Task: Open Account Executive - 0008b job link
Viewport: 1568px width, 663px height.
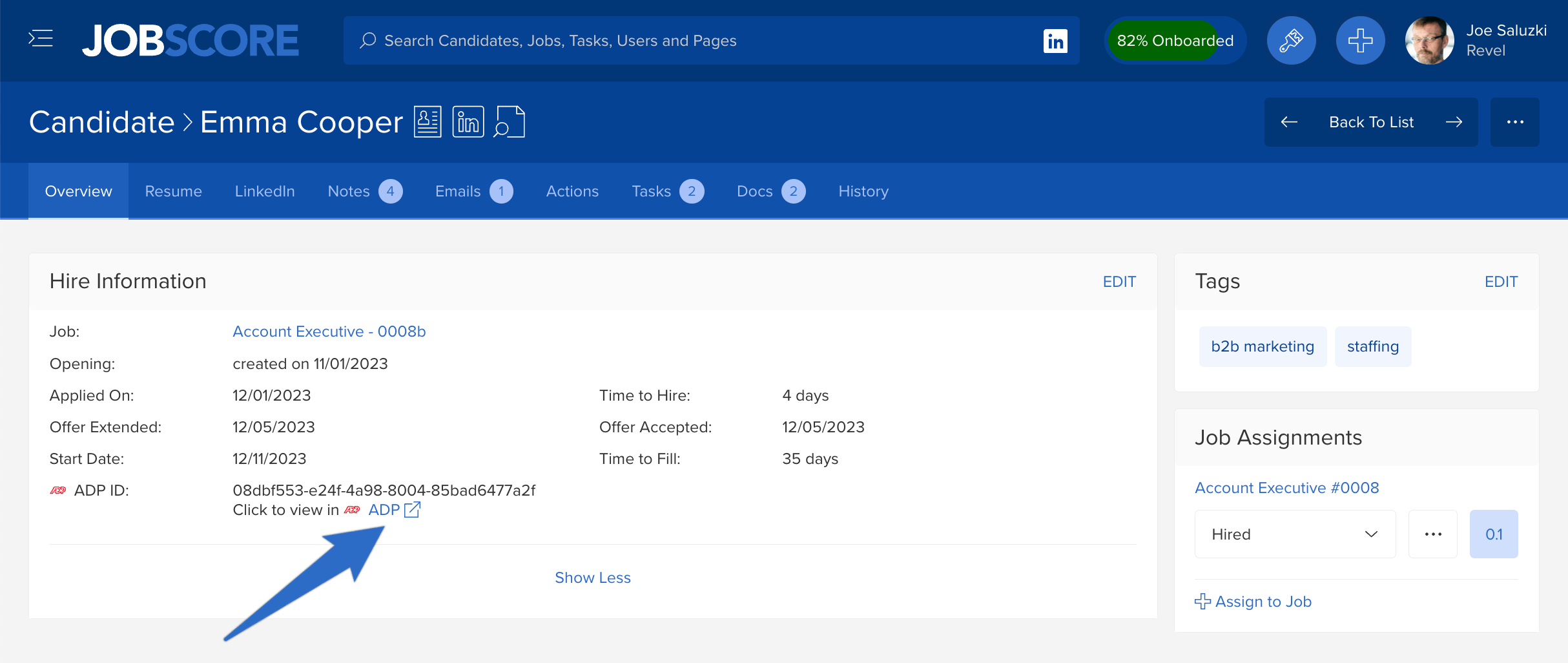Action: click(329, 331)
